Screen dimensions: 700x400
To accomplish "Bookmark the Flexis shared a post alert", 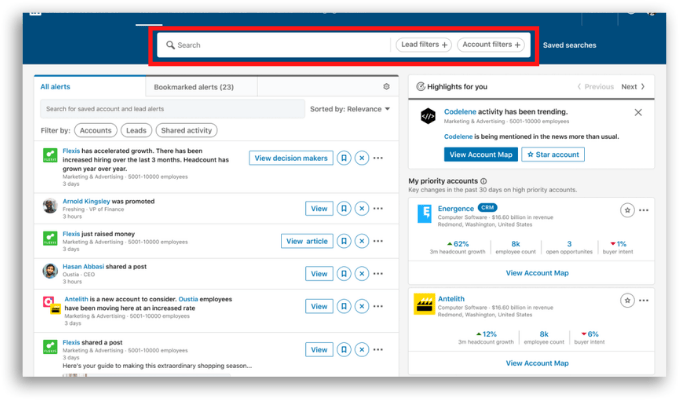I will pyautogui.click(x=344, y=350).
